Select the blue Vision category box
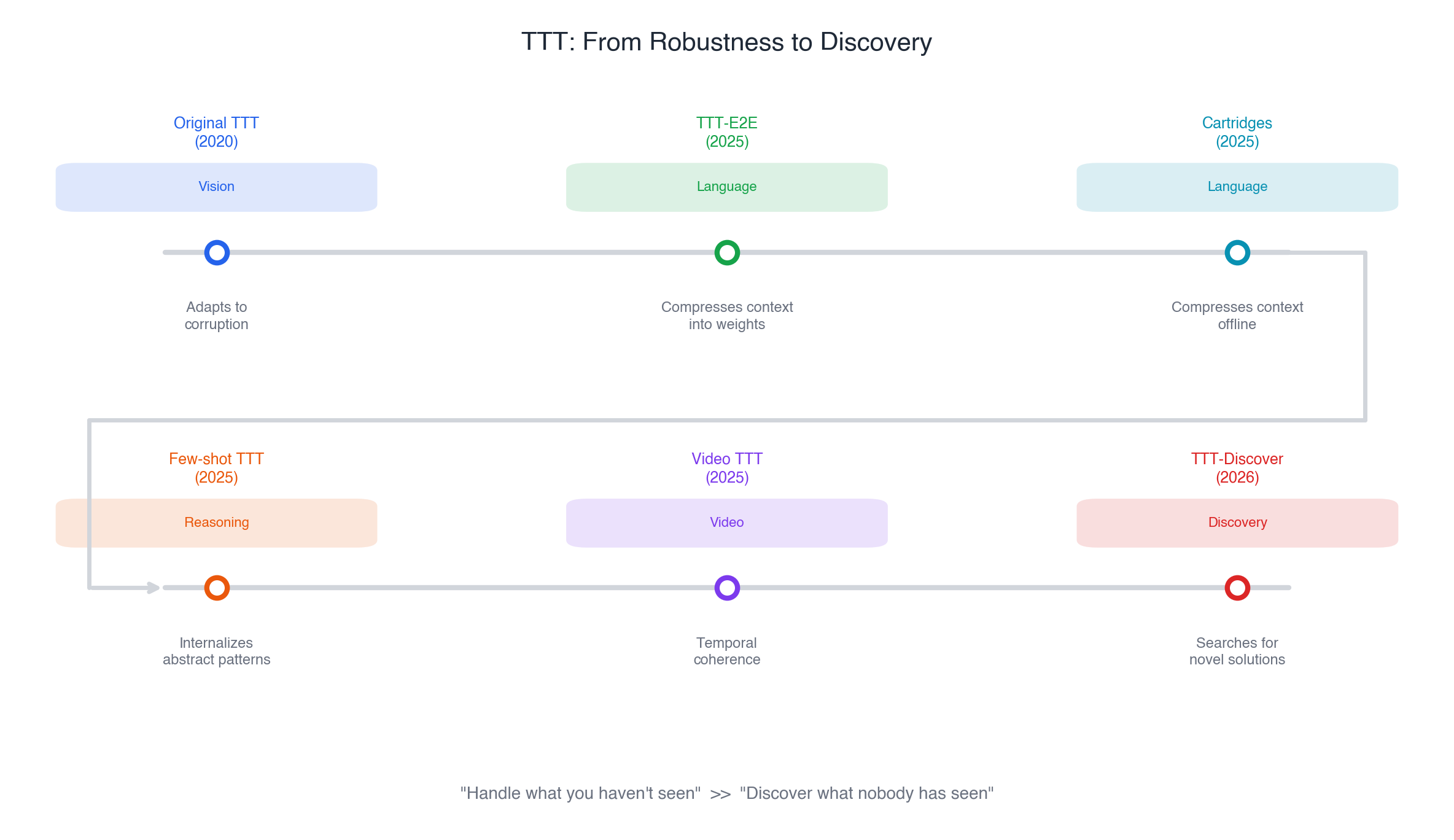The width and height of the screenshot is (1454, 840). click(x=216, y=187)
